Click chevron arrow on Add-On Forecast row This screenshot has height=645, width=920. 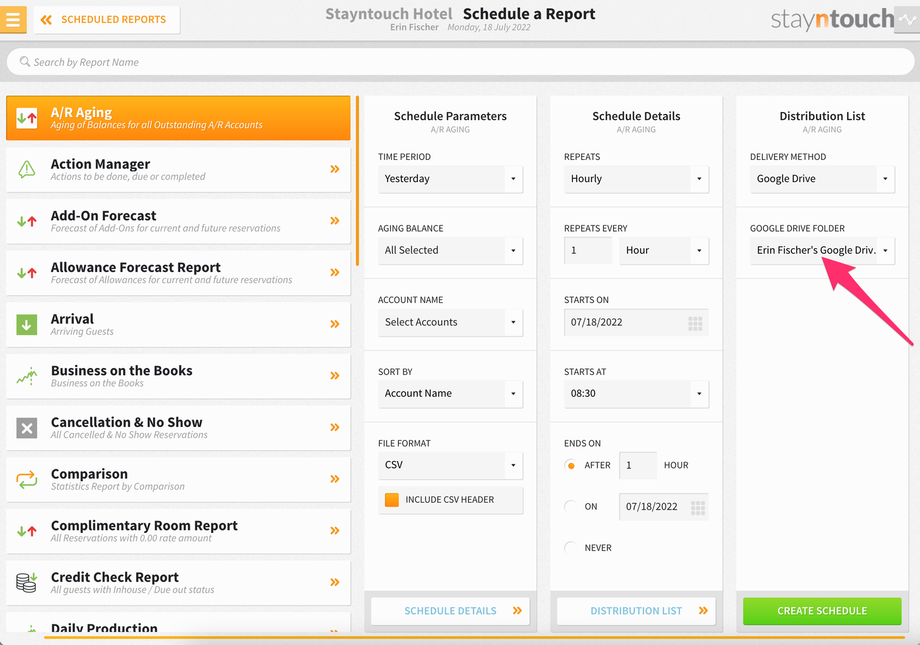334,221
